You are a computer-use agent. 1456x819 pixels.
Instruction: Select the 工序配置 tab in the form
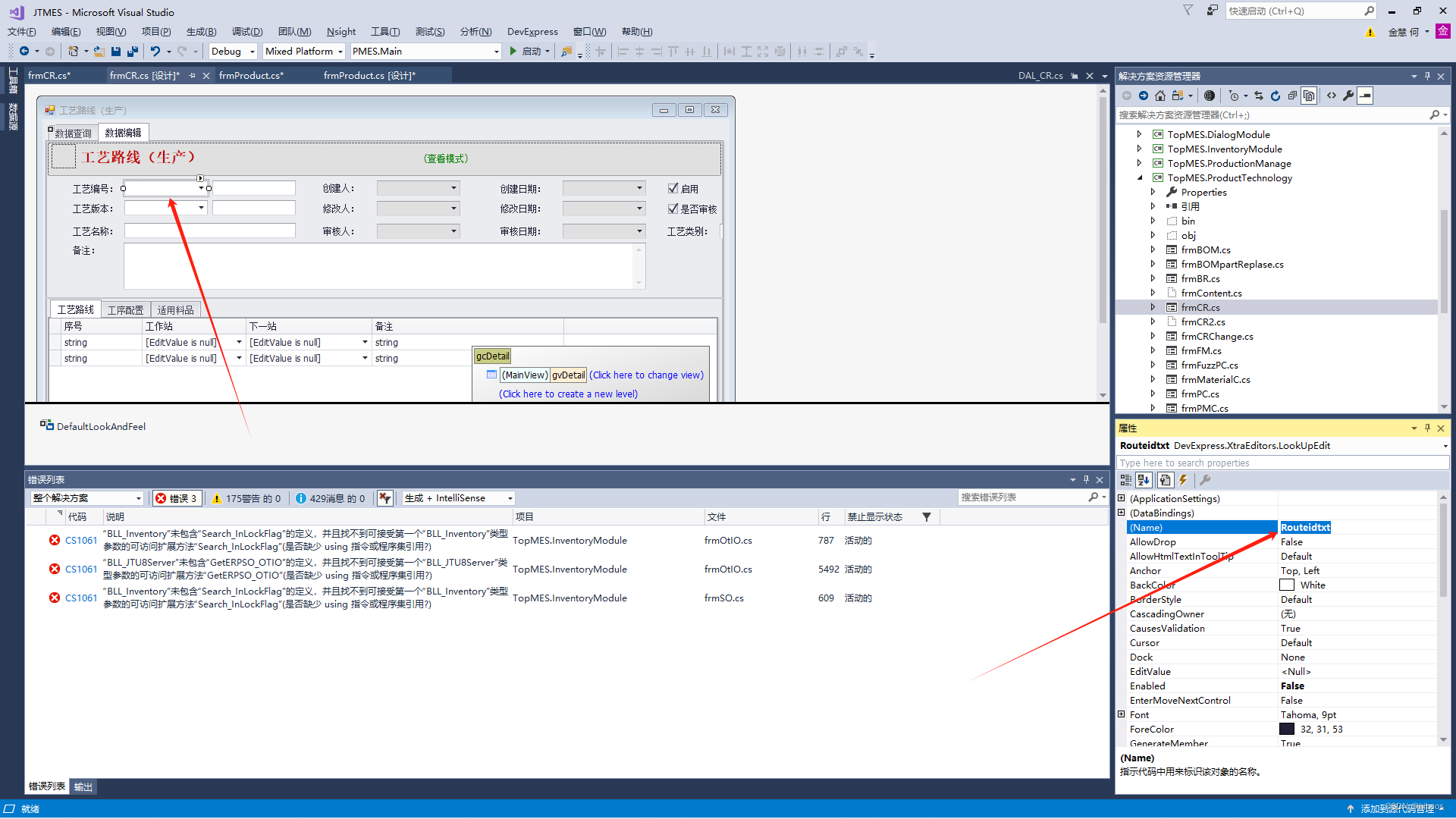(125, 310)
